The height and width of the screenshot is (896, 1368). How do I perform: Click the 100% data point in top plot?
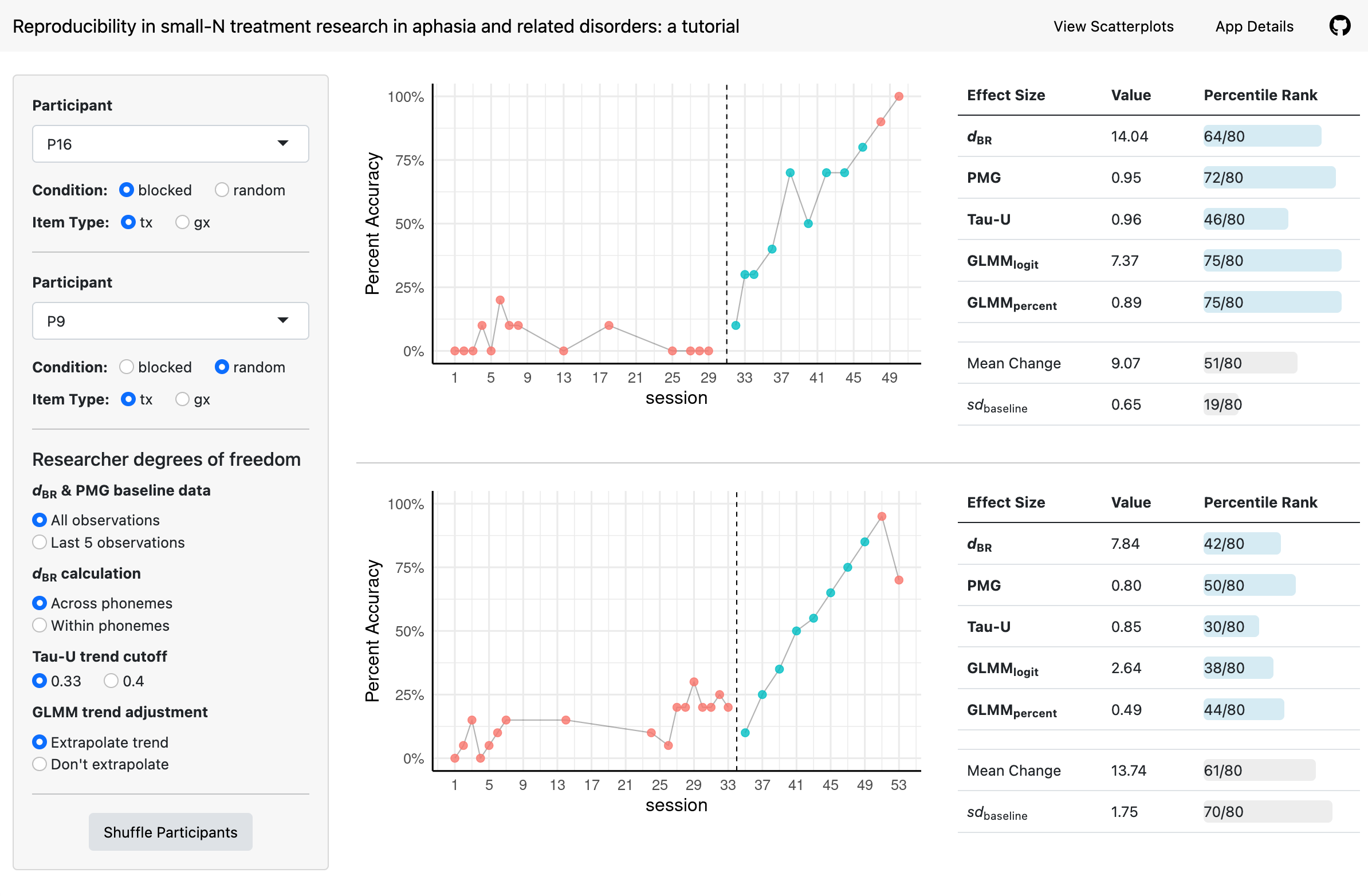[899, 97]
